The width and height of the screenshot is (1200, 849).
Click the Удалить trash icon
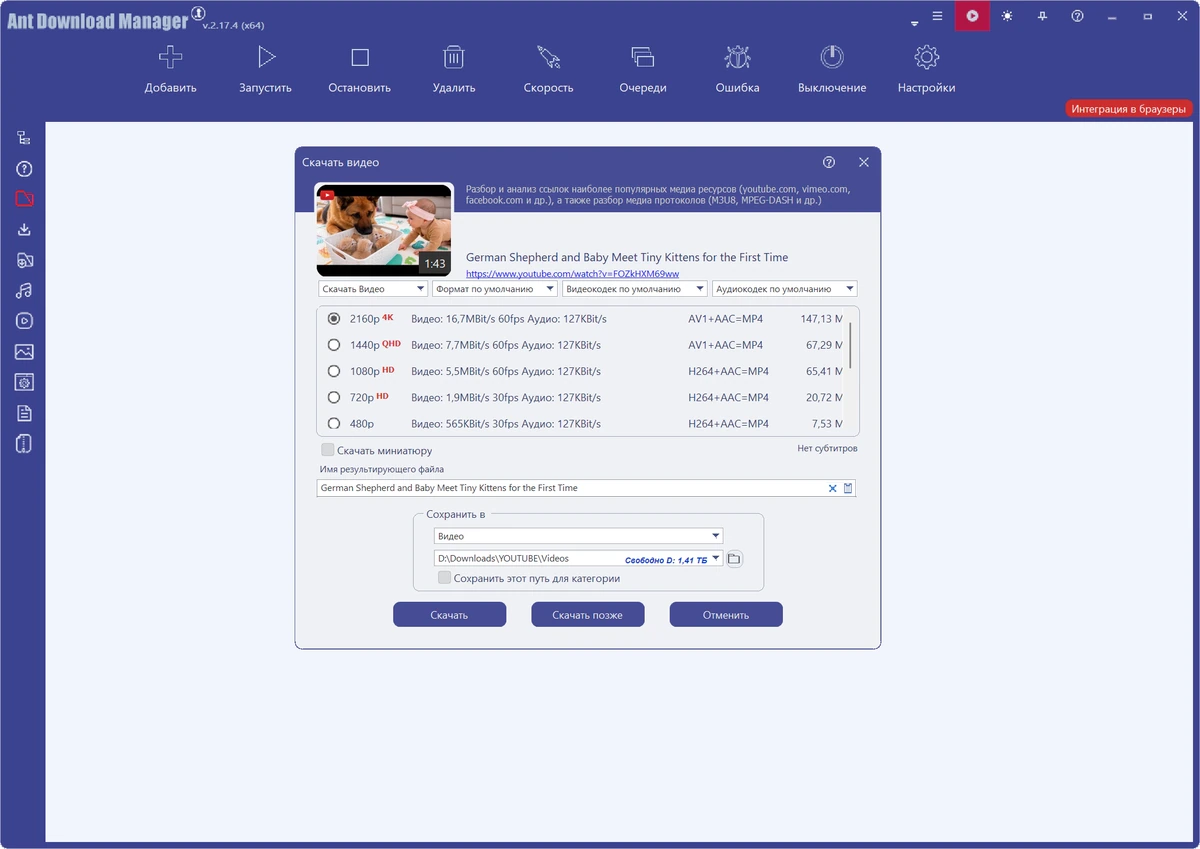tap(454, 57)
